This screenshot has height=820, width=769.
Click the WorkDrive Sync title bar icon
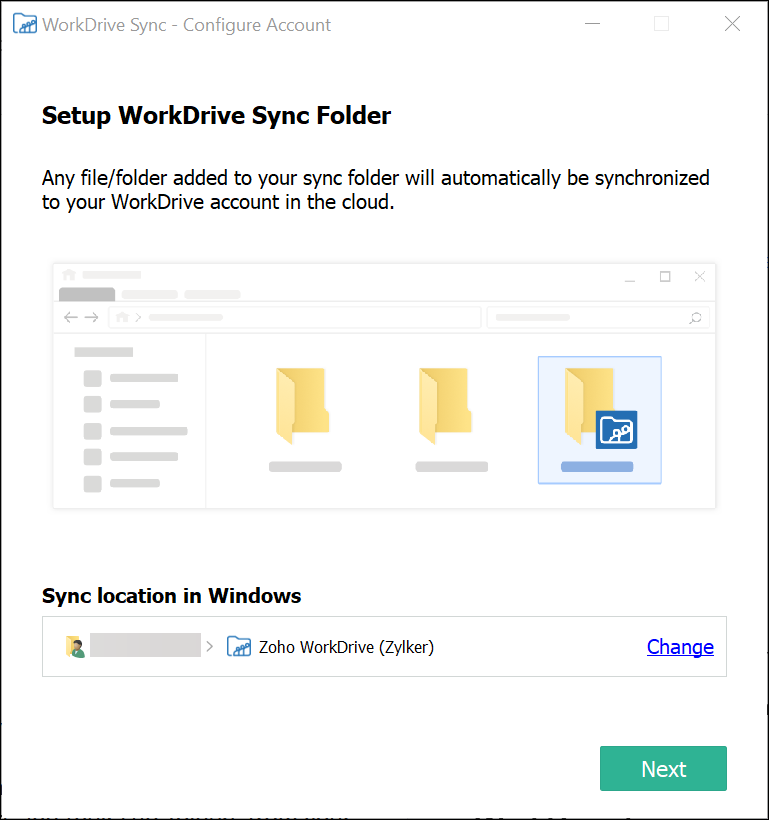tap(25, 24)
